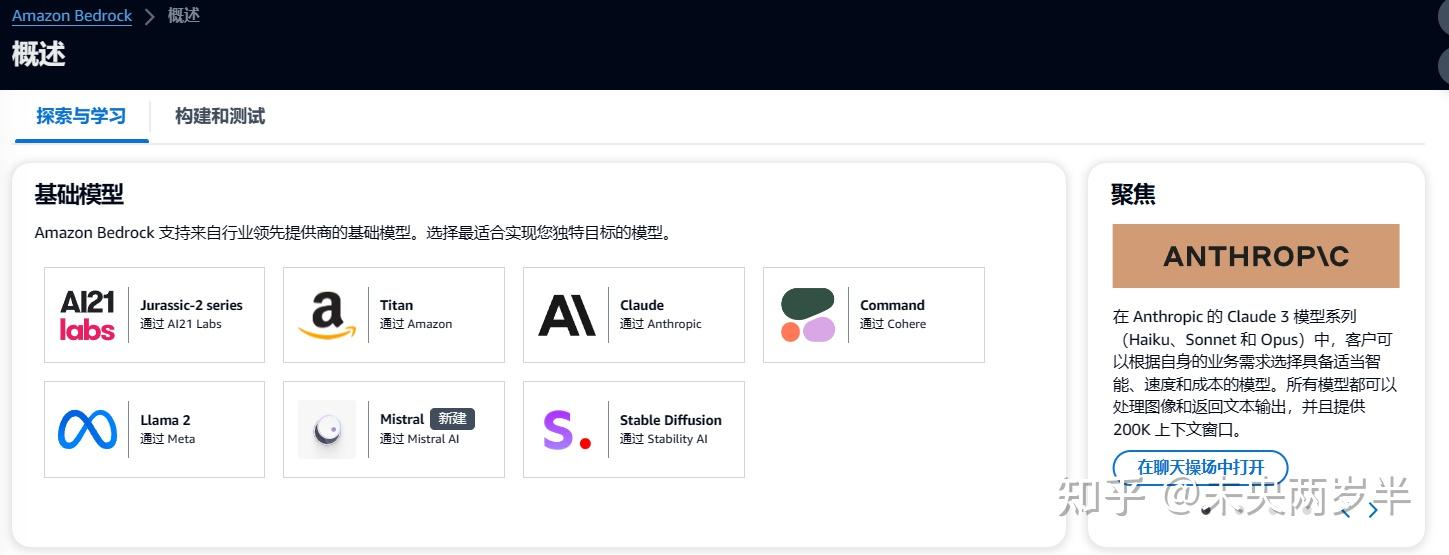The image size is (1449, 555).
Task: Click the 新建 badge next to Mistral
Action: [452, 419]
